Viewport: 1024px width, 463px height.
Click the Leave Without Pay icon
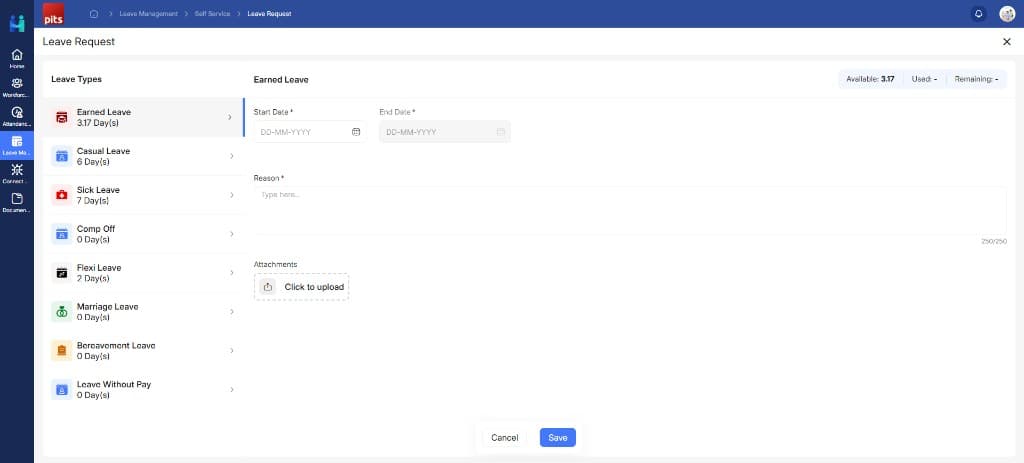61,389
